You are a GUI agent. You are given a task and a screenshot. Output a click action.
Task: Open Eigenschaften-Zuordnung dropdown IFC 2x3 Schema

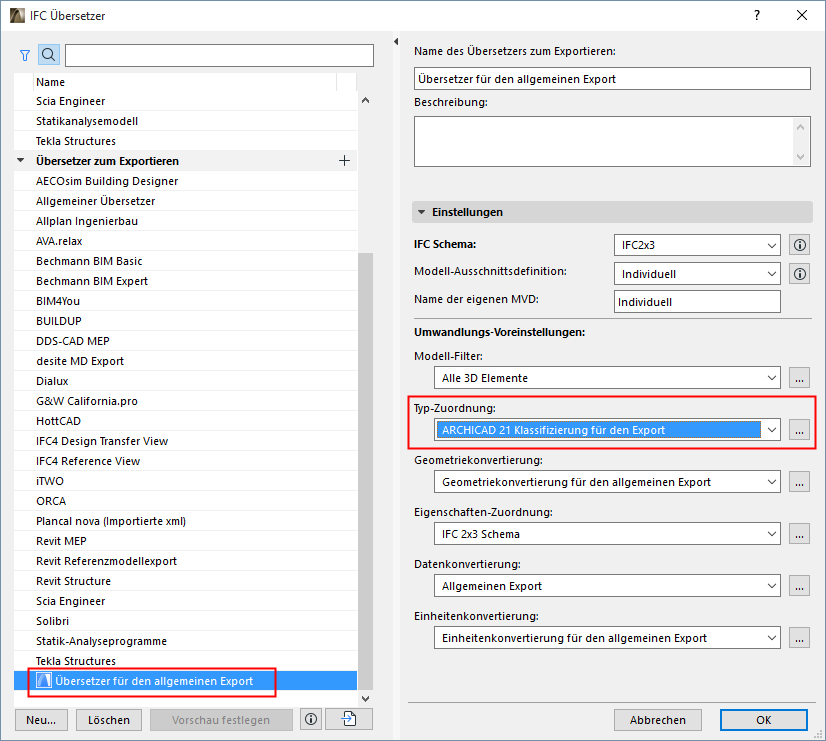(x=607, y=534)
